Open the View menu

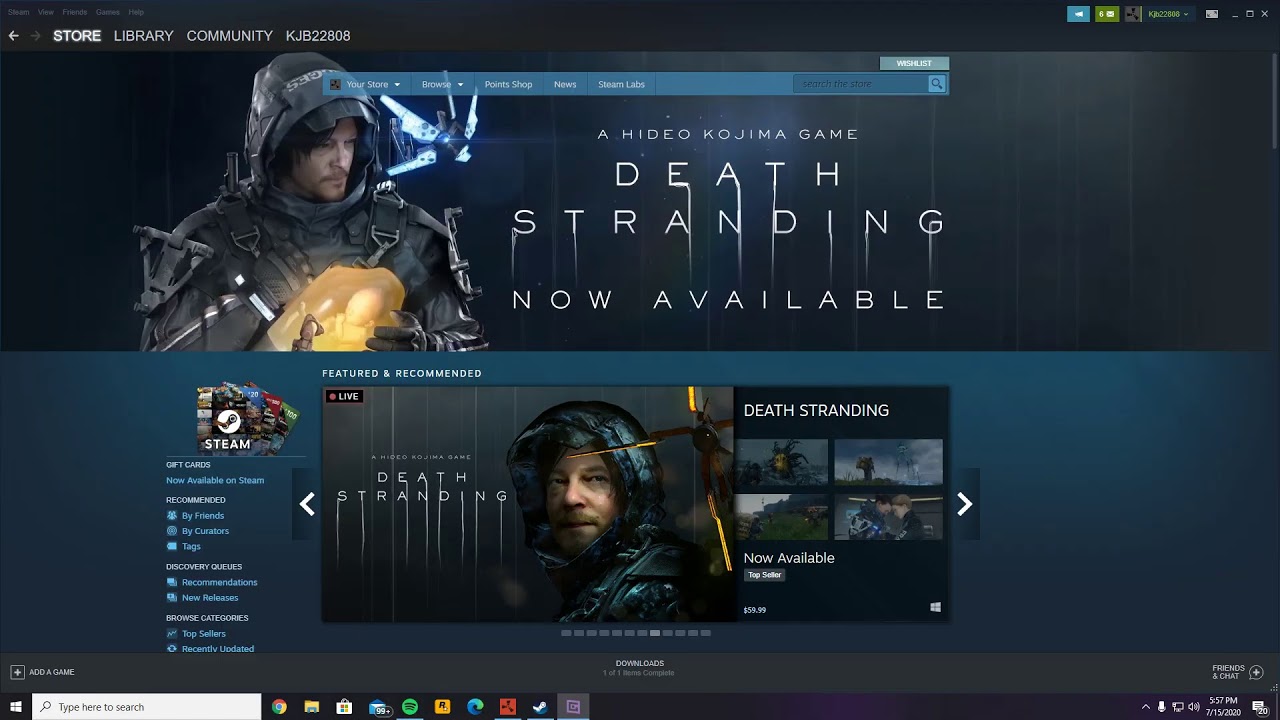click(46, 12)
